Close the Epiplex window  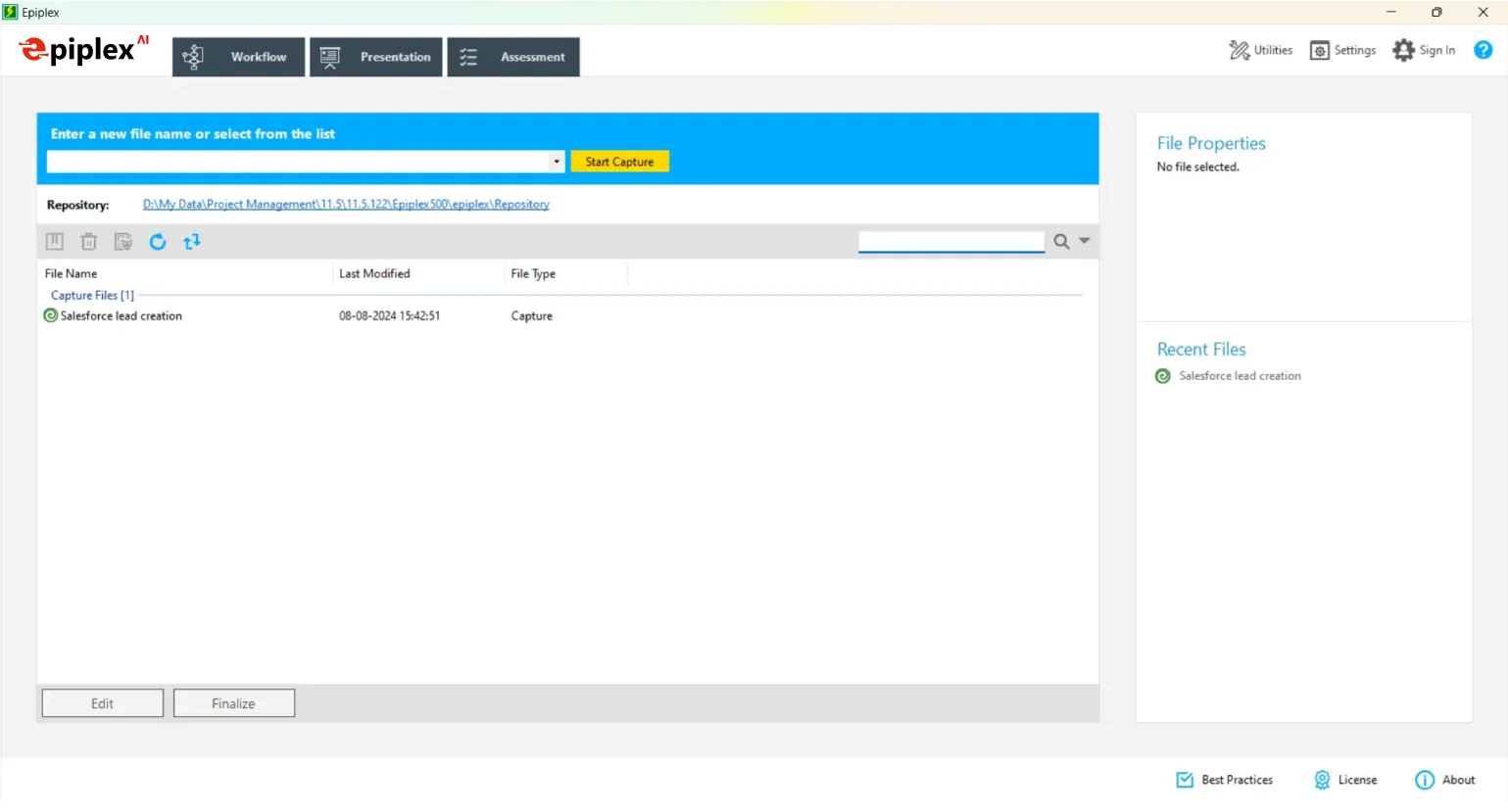point(1483,12)
